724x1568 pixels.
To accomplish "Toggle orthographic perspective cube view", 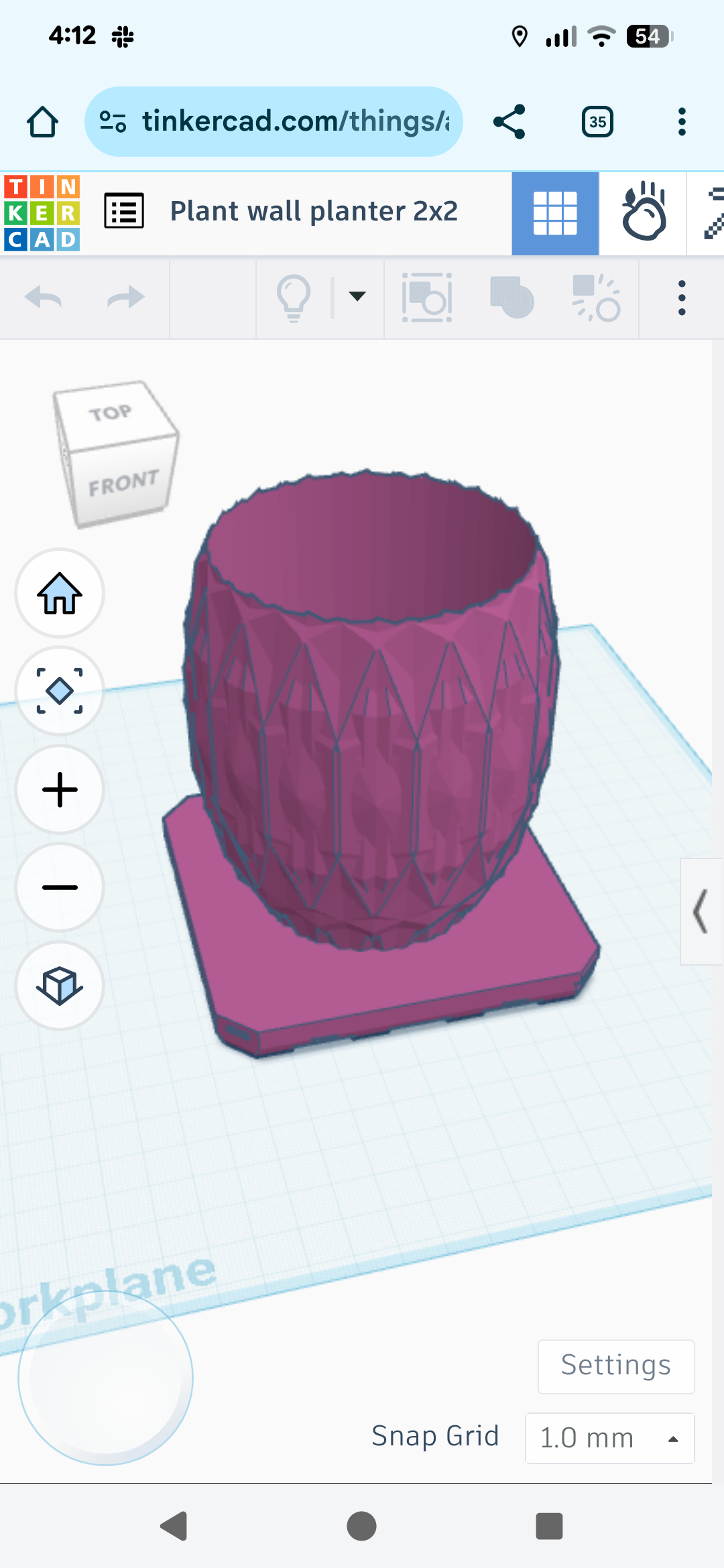I will (x=60, y=986).
